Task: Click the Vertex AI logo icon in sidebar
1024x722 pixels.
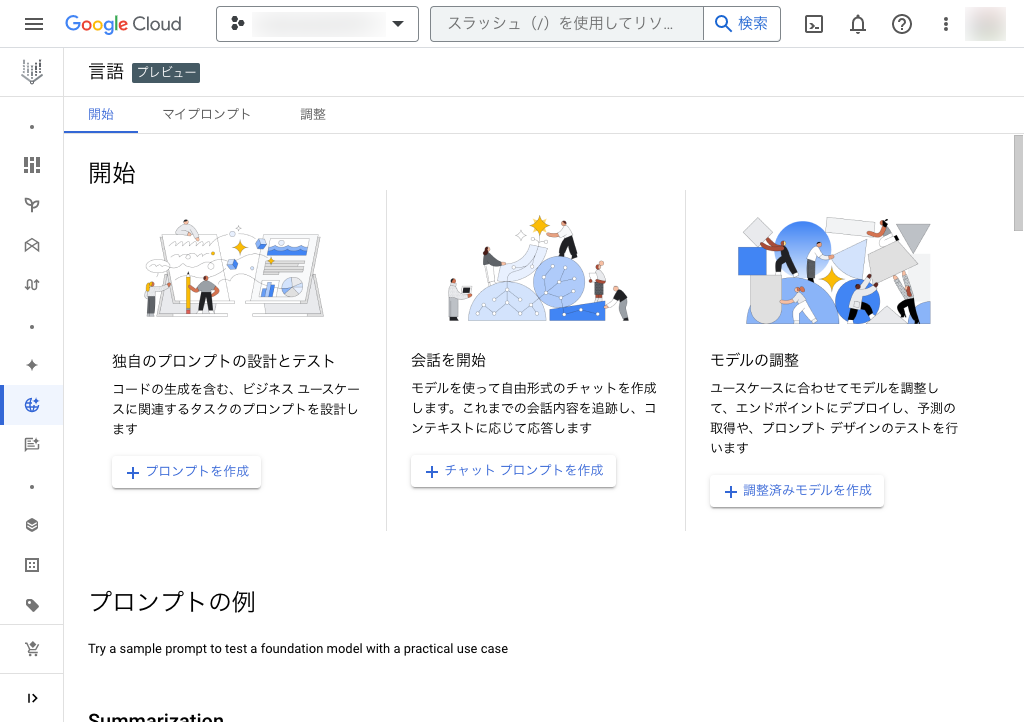Action: (32, 71)
